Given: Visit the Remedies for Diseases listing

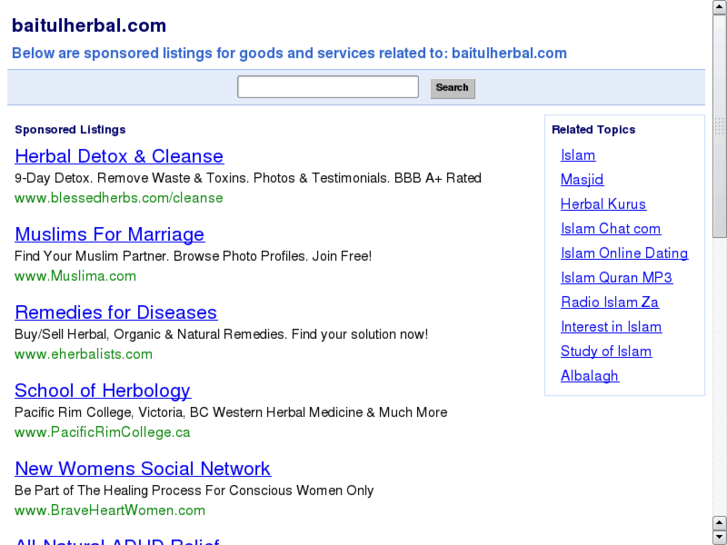Looking at the screenshot, I should [116, 313].
